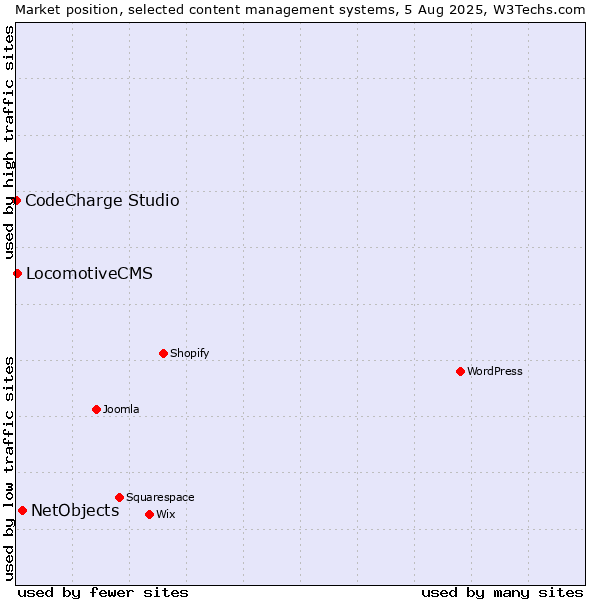Click the Joomla red data point

click(x=96, y=409)
